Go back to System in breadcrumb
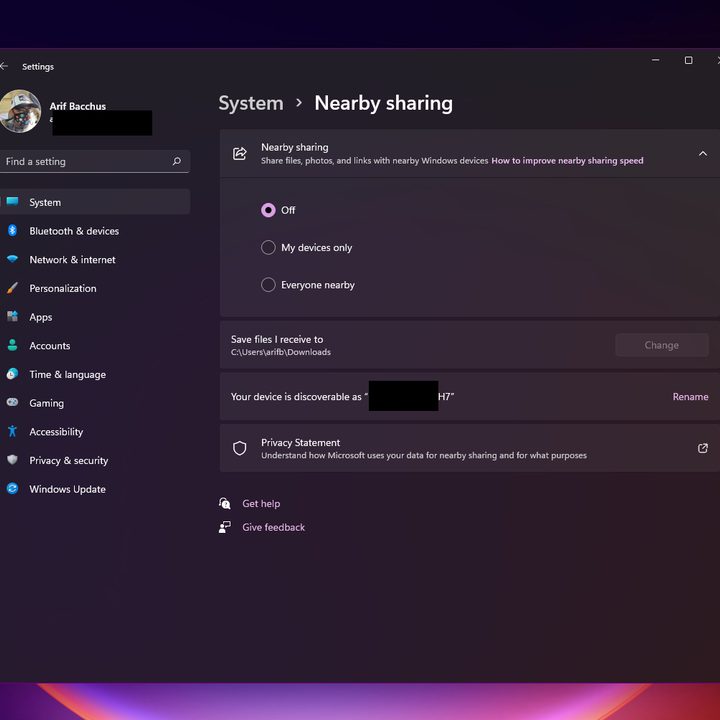 (251, 103)
